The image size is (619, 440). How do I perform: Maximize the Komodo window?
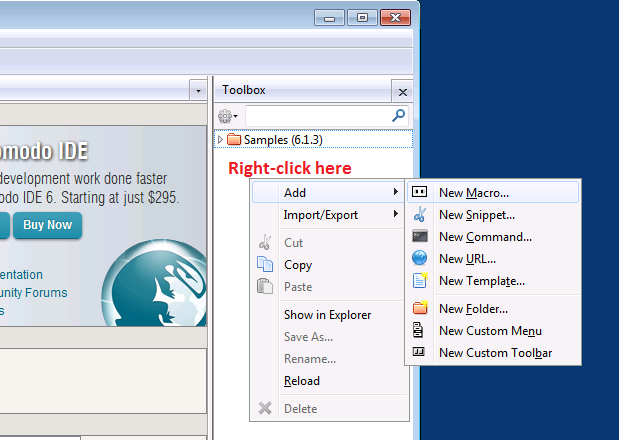[362, 18]
